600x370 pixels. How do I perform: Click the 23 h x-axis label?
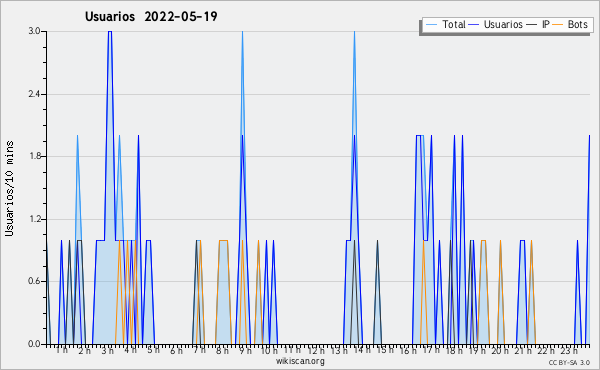tap(569, 350)
